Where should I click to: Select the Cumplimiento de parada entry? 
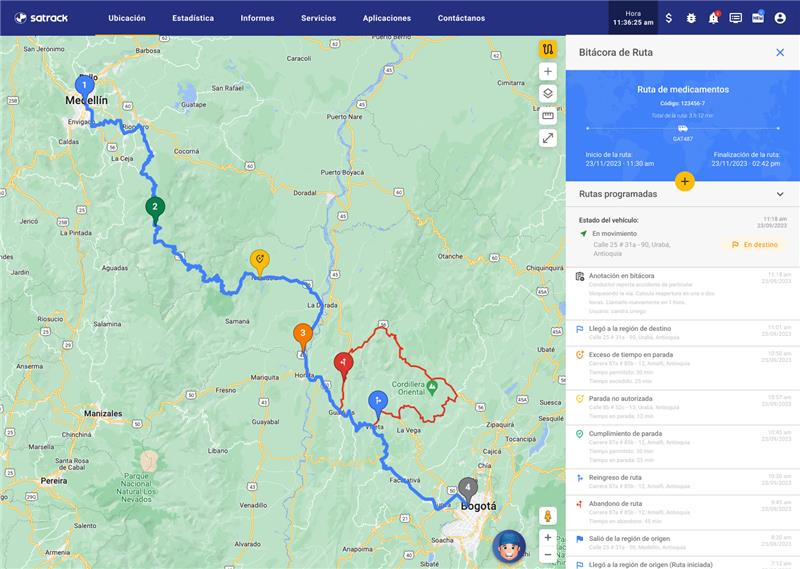click(683, 447)
